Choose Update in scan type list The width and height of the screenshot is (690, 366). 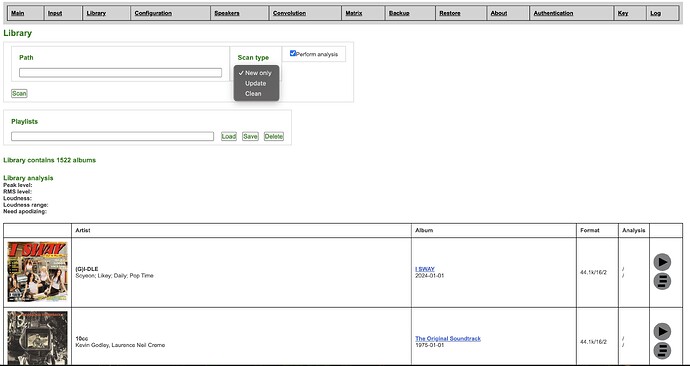tap(256, 83)
